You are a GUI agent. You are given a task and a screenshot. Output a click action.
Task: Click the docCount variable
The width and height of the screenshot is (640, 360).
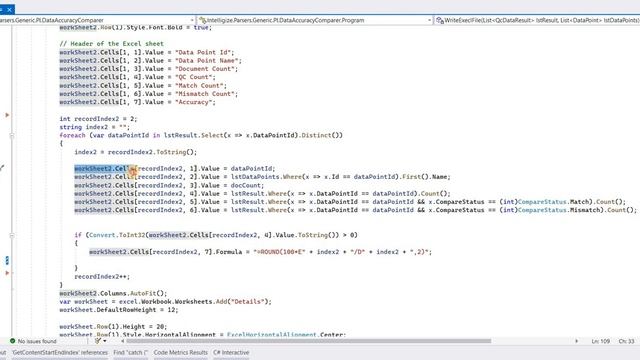click(246, 185)
